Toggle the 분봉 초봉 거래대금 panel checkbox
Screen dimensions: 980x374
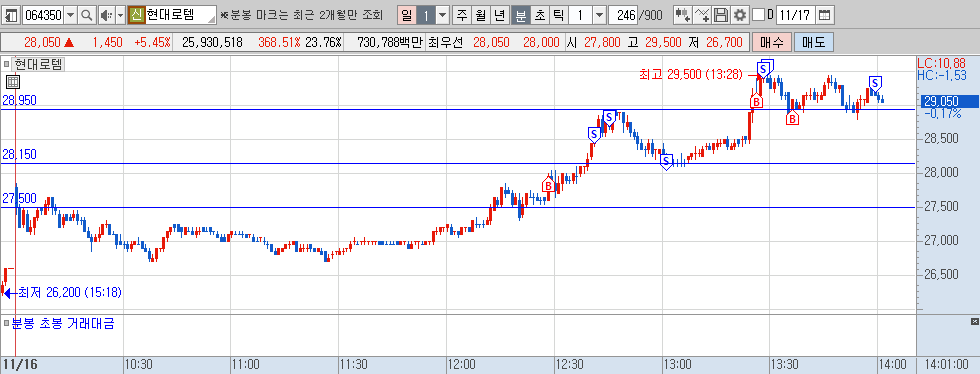(x=6, y=323)
